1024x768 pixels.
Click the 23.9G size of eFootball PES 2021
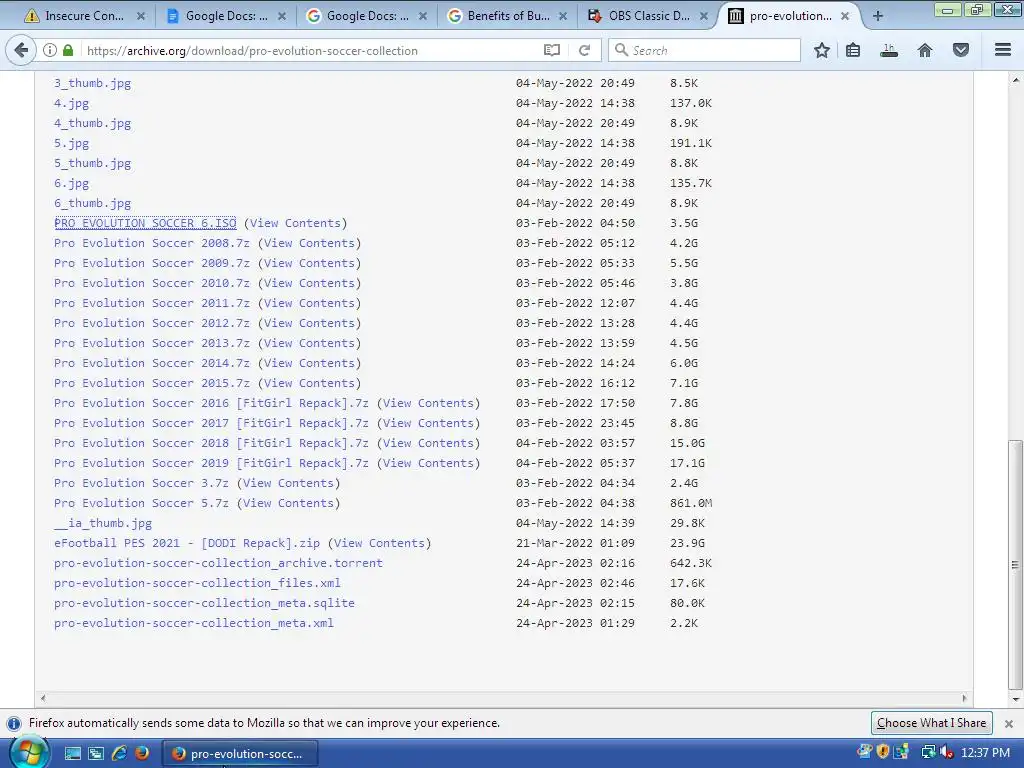pyautogui.click(x=687, y=543)
